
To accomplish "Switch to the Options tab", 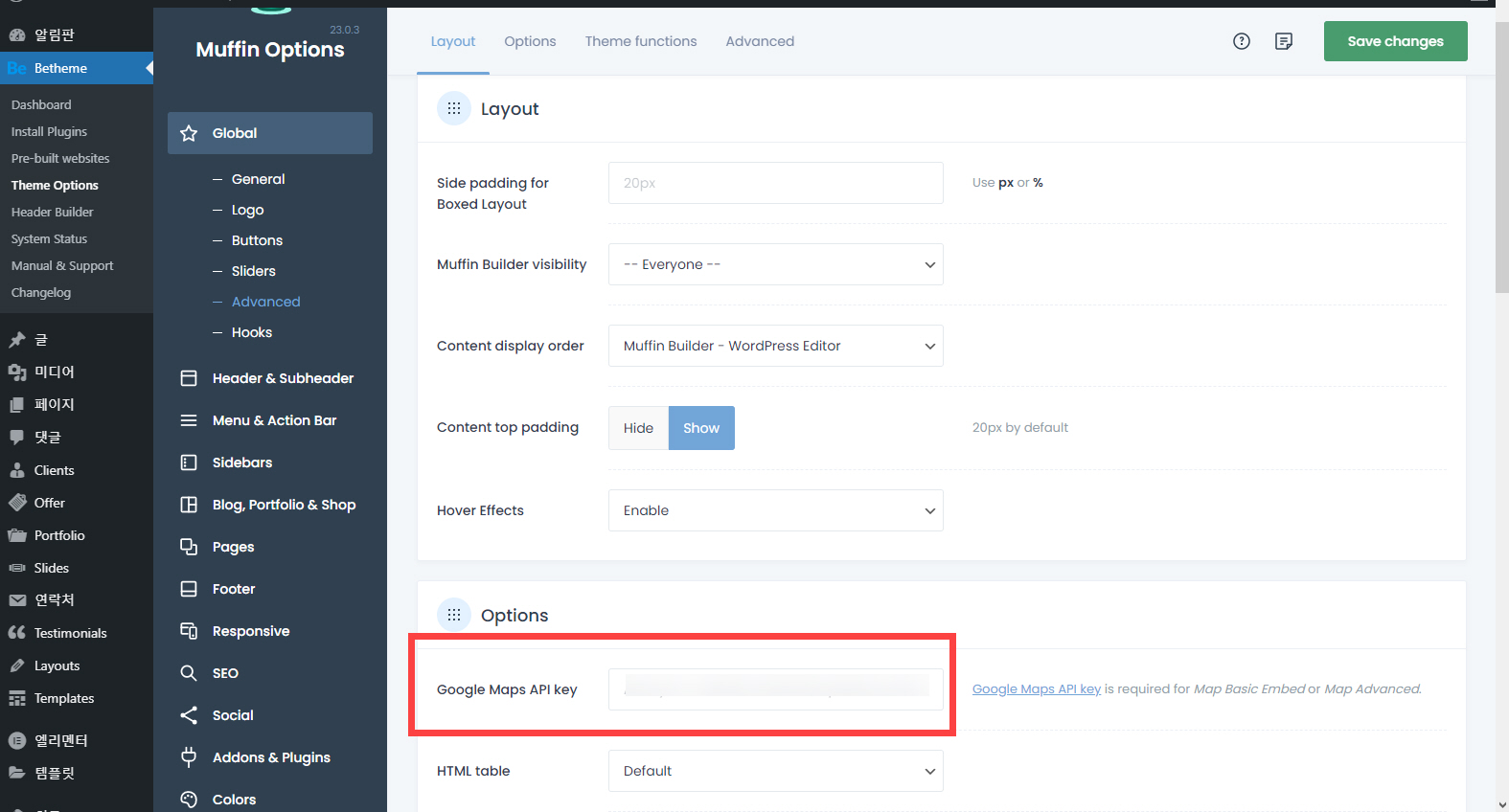I will pyautogui.click(x=530, y=41).
